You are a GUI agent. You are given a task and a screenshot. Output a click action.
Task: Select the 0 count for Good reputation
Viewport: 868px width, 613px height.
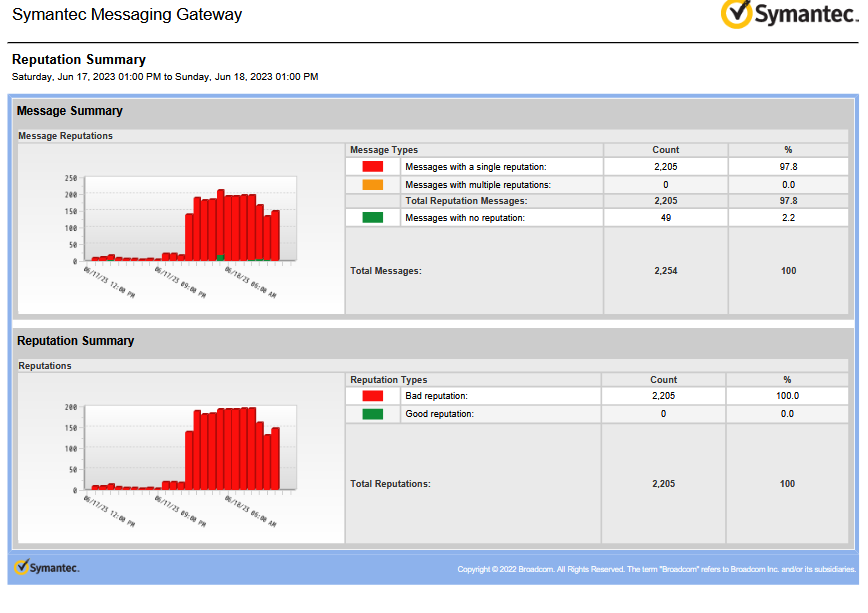663,414
